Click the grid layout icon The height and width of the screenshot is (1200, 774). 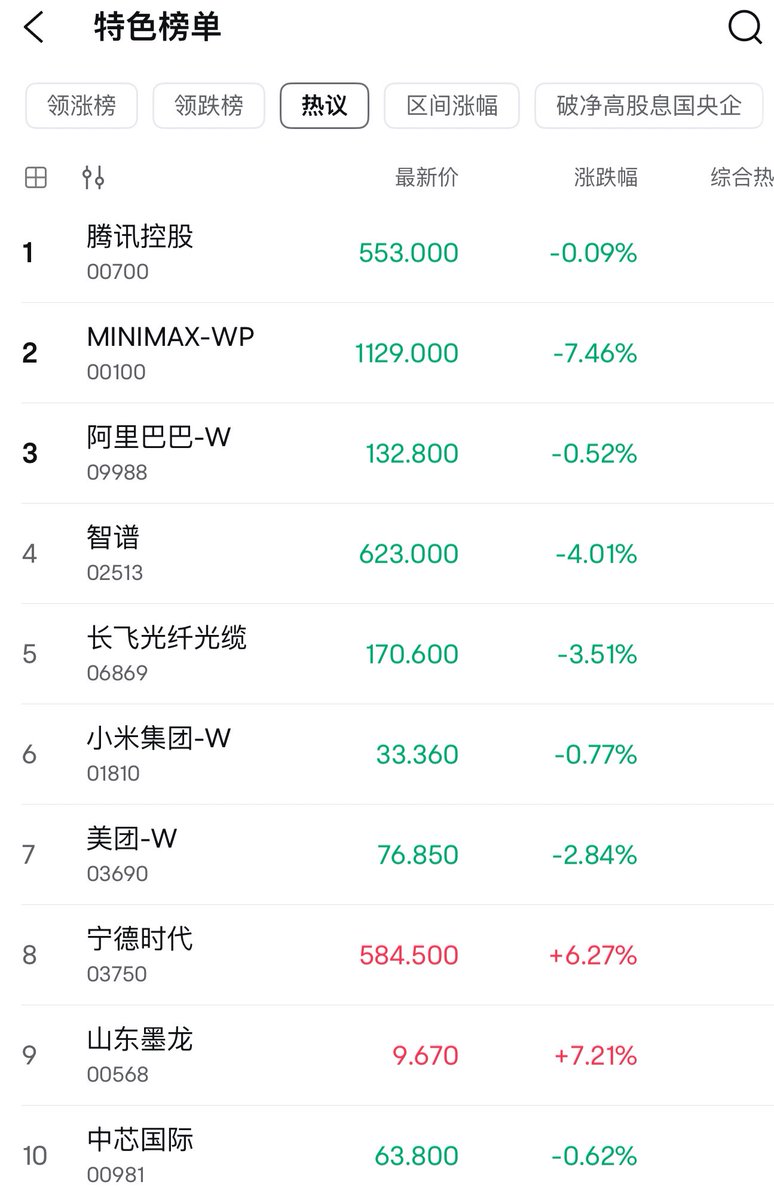coord(36,178)
